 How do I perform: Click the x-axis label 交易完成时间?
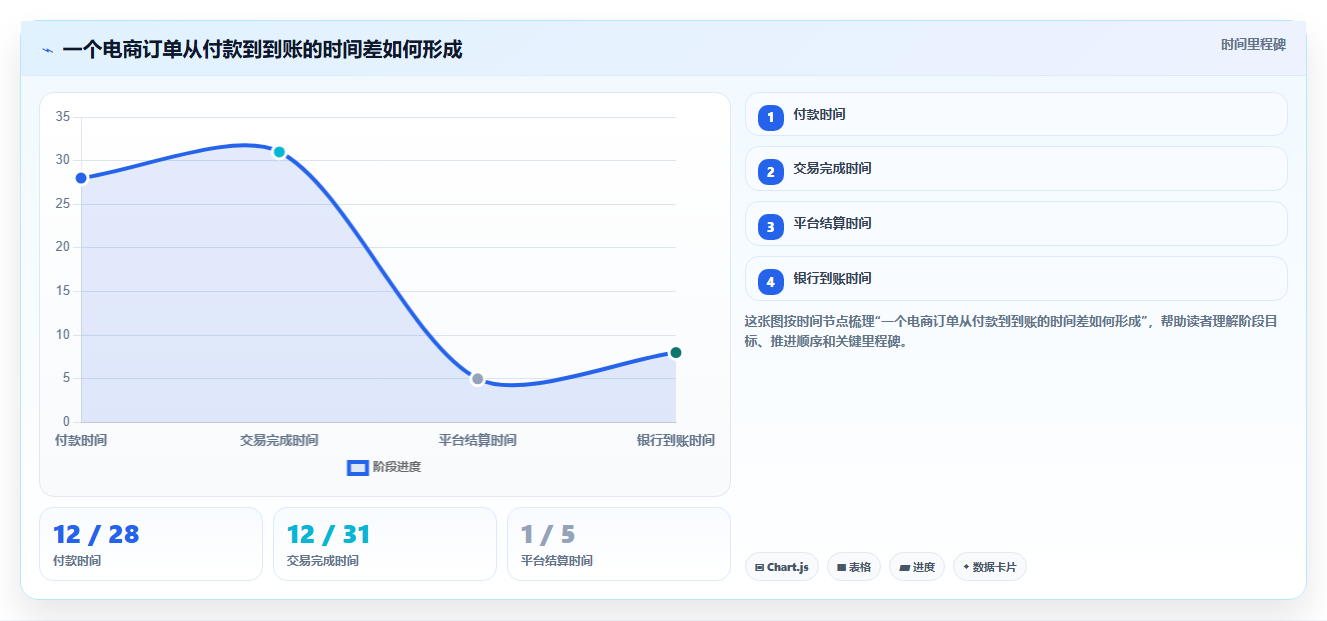tap(279, 440)
